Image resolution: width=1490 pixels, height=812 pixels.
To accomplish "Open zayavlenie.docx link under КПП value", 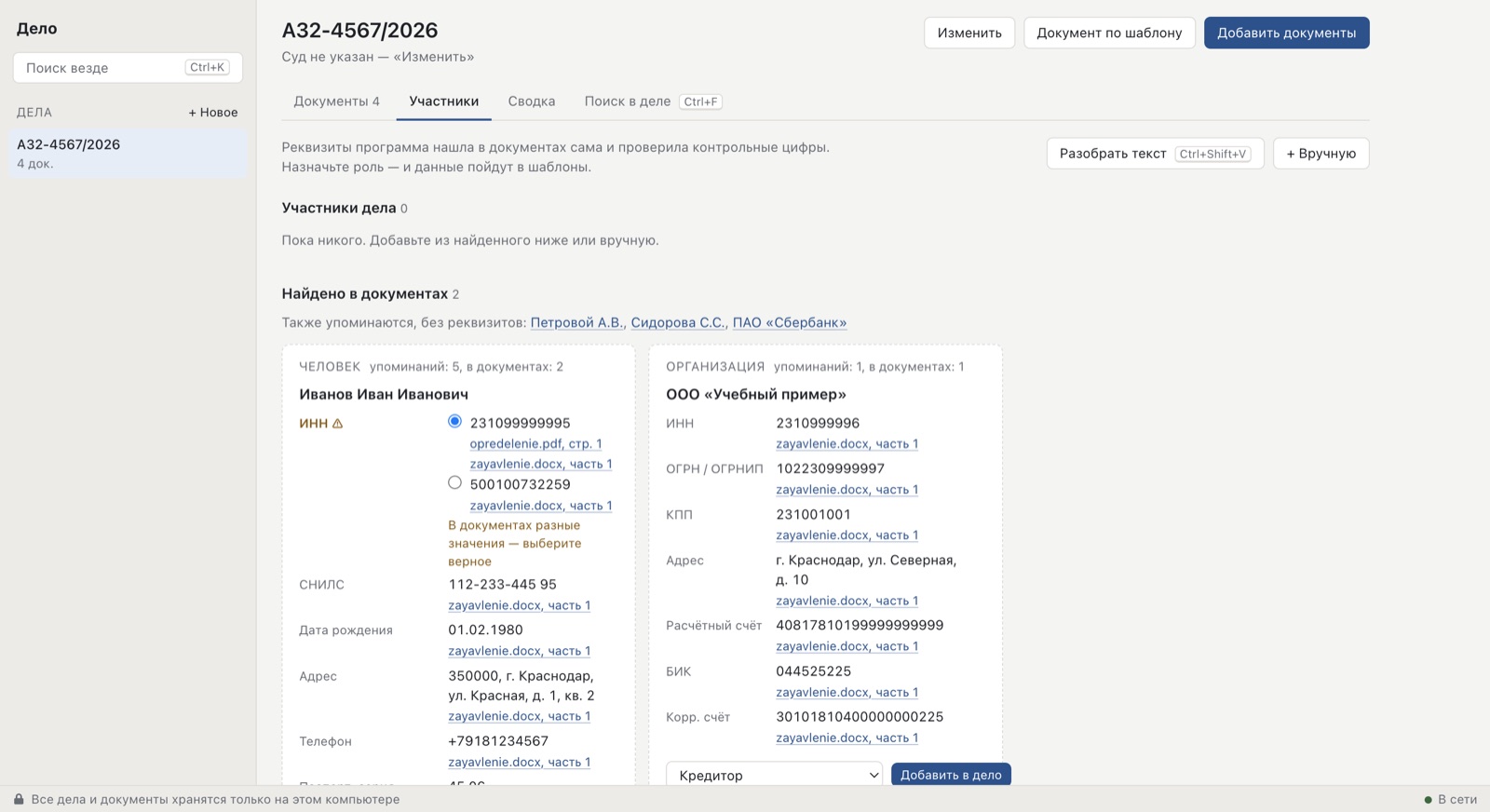I will (x=847, y=535).
